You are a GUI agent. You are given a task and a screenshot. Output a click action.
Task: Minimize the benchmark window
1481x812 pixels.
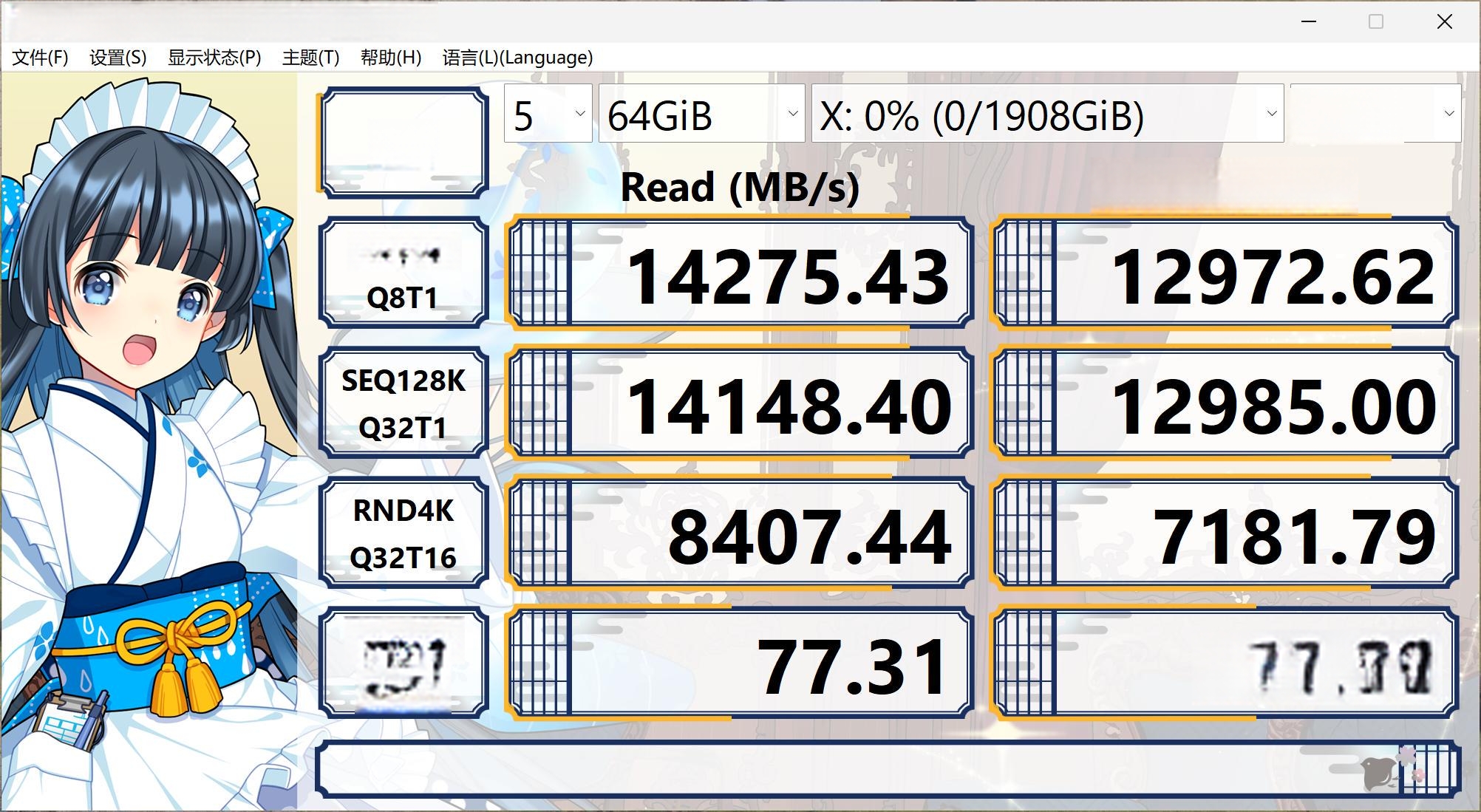1309,21
